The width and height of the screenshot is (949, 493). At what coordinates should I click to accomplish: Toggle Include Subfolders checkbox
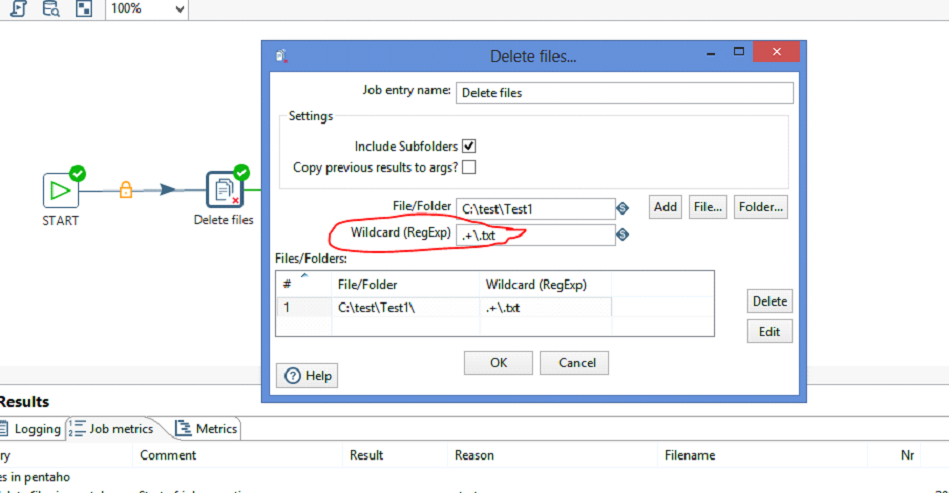tap(469, 146)
